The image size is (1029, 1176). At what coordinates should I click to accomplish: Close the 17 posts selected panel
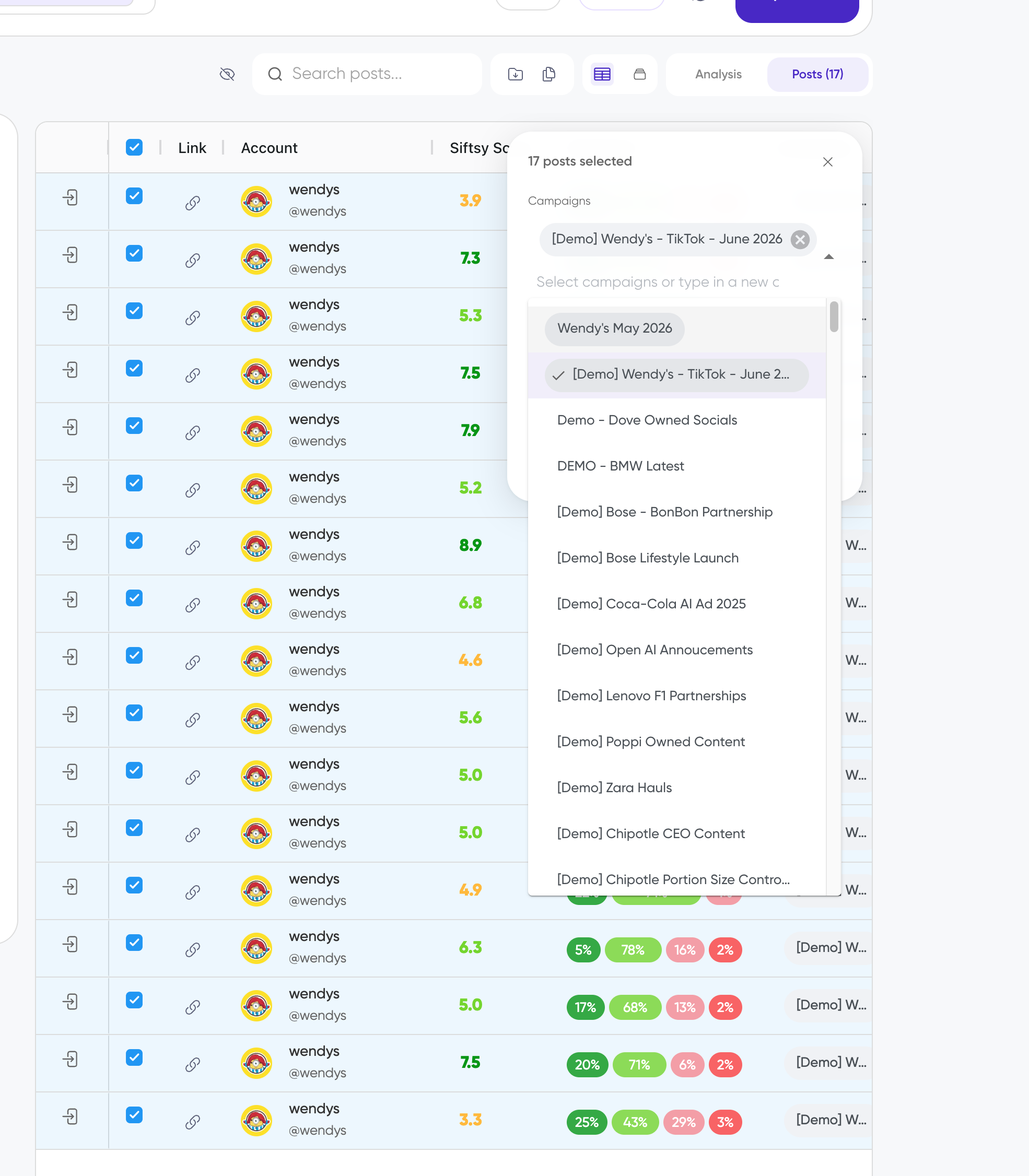827,162
